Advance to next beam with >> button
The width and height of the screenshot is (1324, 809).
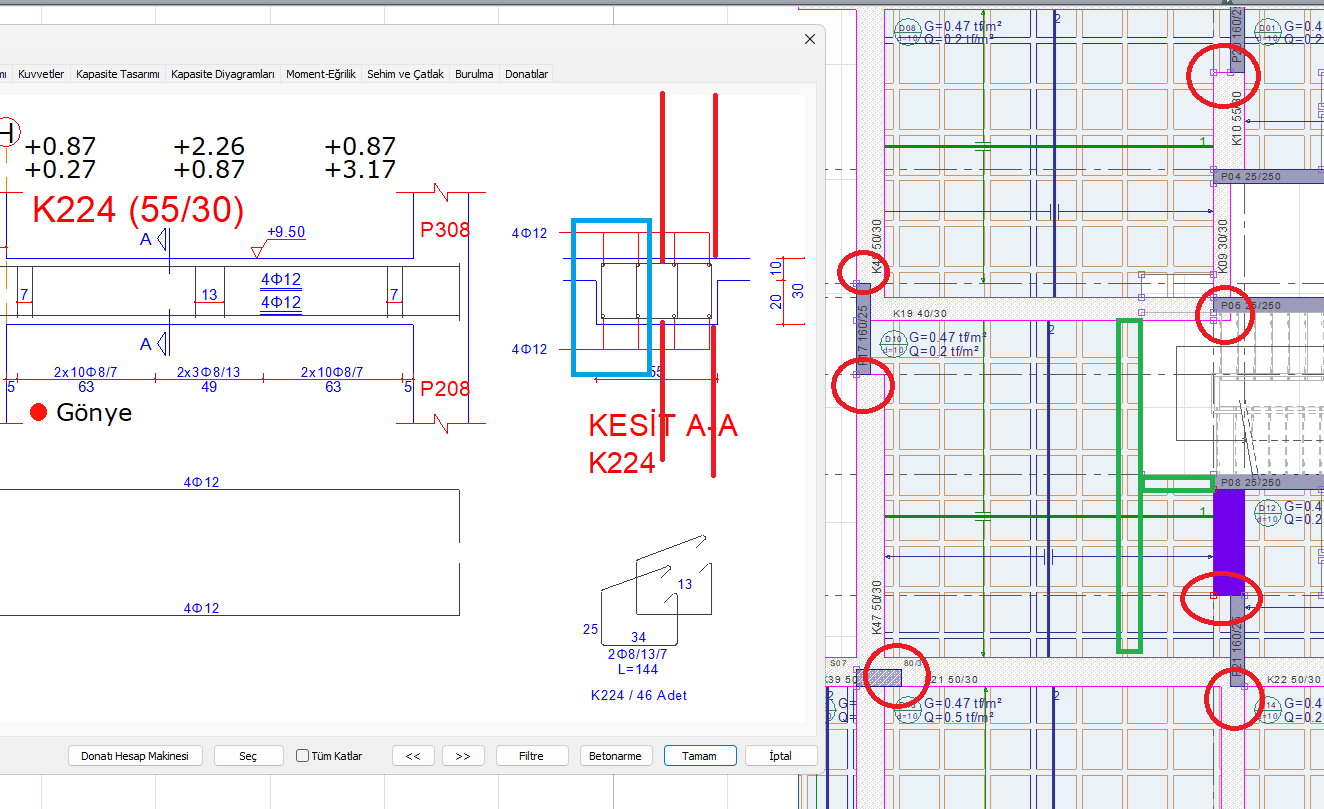463,756
